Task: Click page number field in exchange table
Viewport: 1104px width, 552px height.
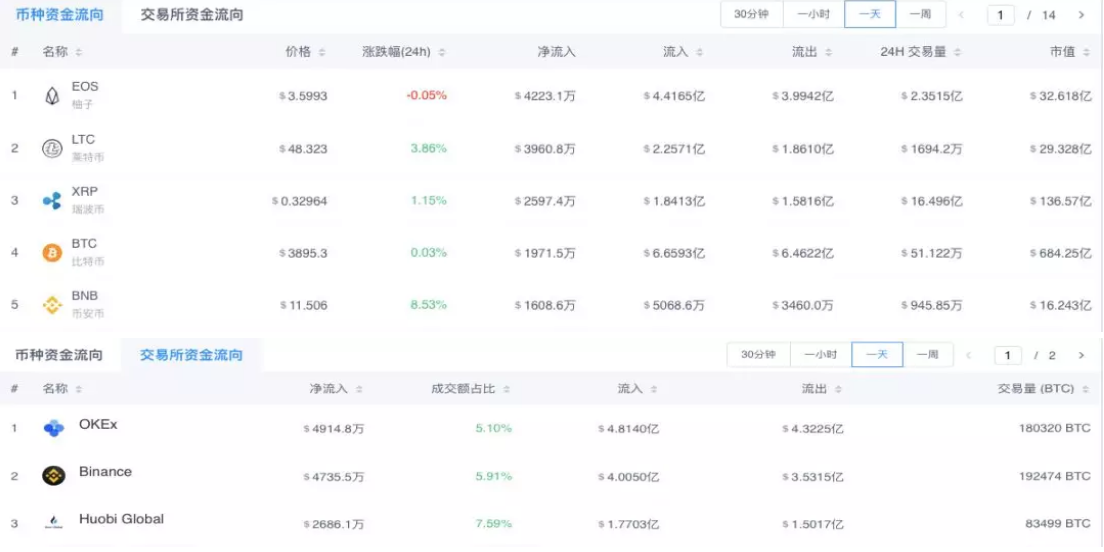Action: click(x=1008, y=356)
